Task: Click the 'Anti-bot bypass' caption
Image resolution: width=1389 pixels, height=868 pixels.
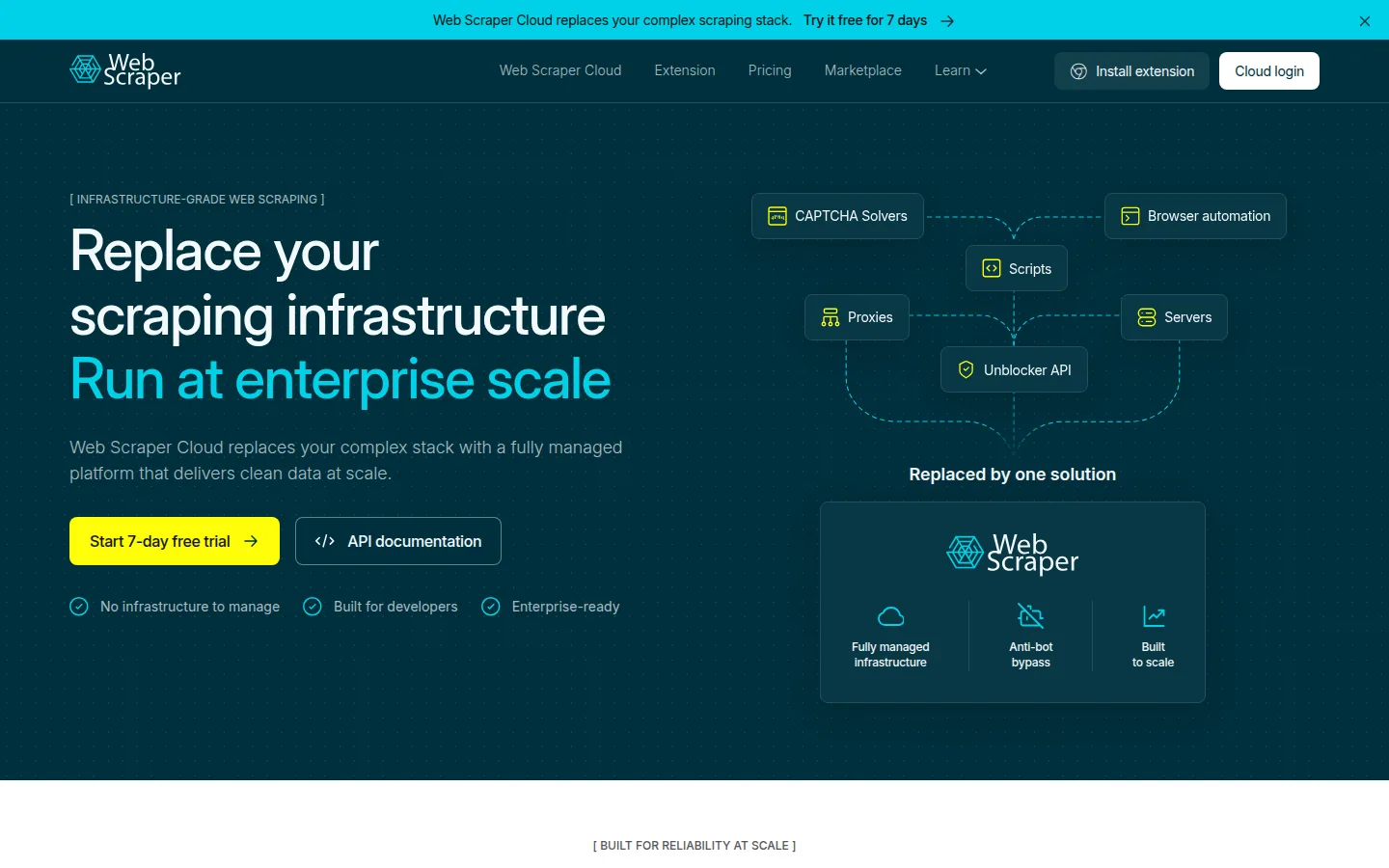Action: pos(1031,655)
